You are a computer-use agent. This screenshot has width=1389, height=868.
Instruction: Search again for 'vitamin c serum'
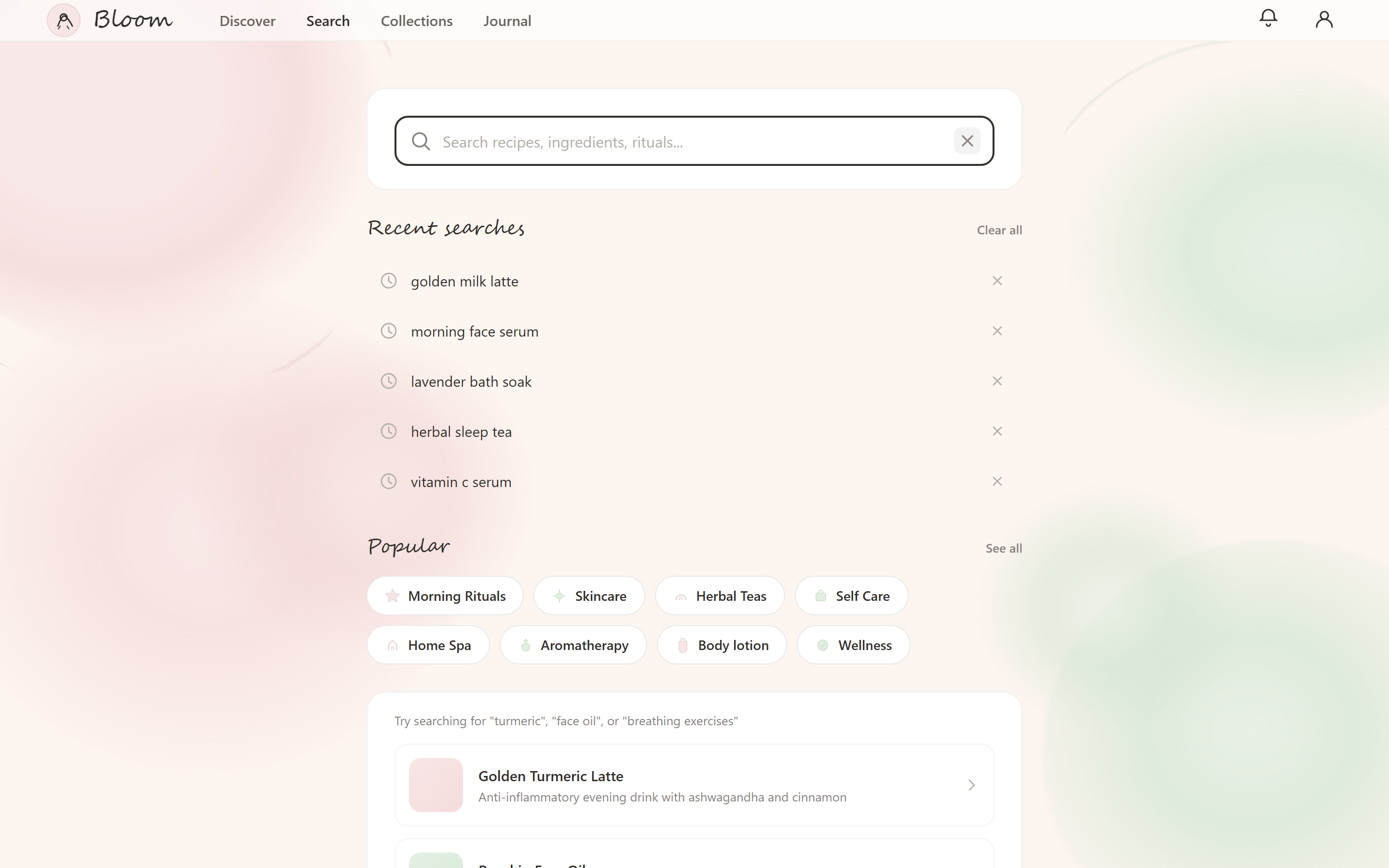click(x=461, y=482)
